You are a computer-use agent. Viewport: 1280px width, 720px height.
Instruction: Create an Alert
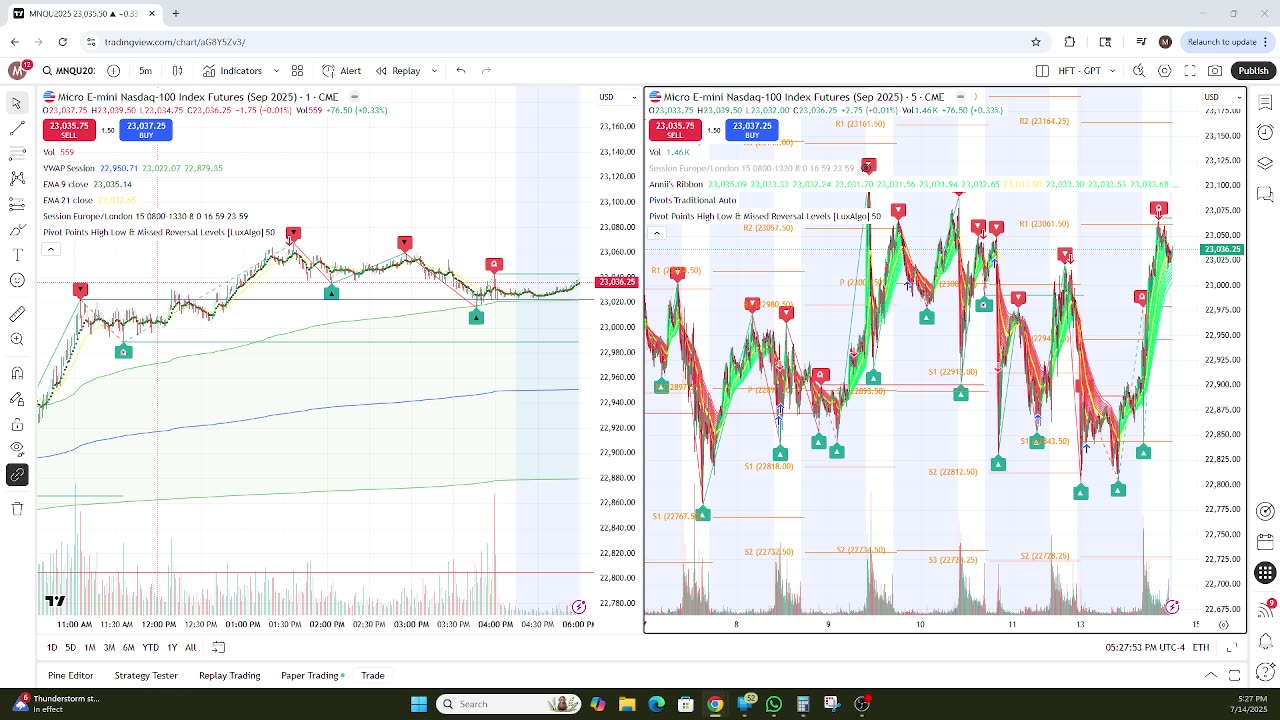[x=342, y=71]
